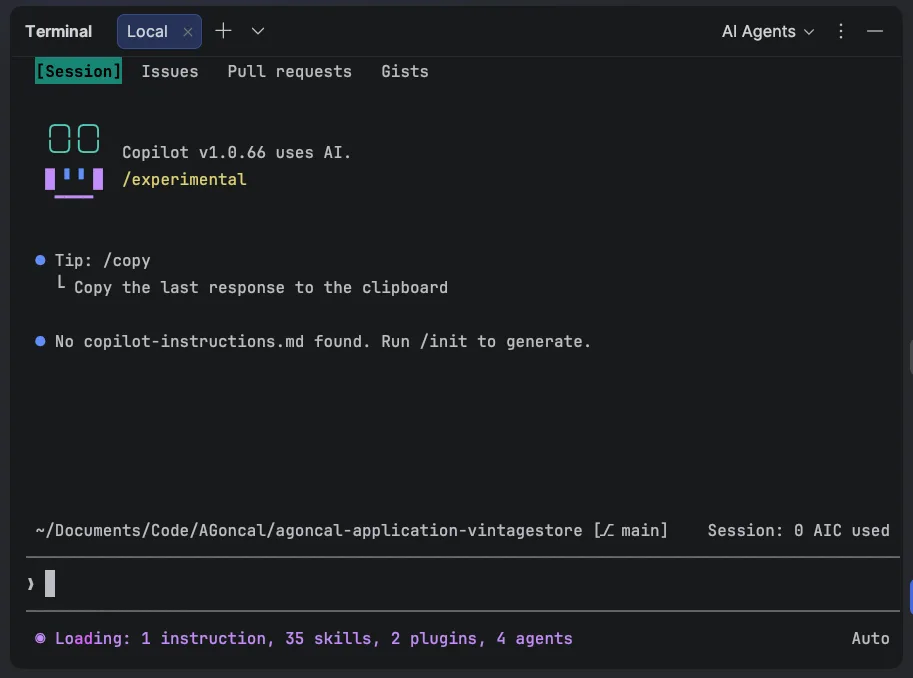Click the /experimental command text

[x=184, y=179]
